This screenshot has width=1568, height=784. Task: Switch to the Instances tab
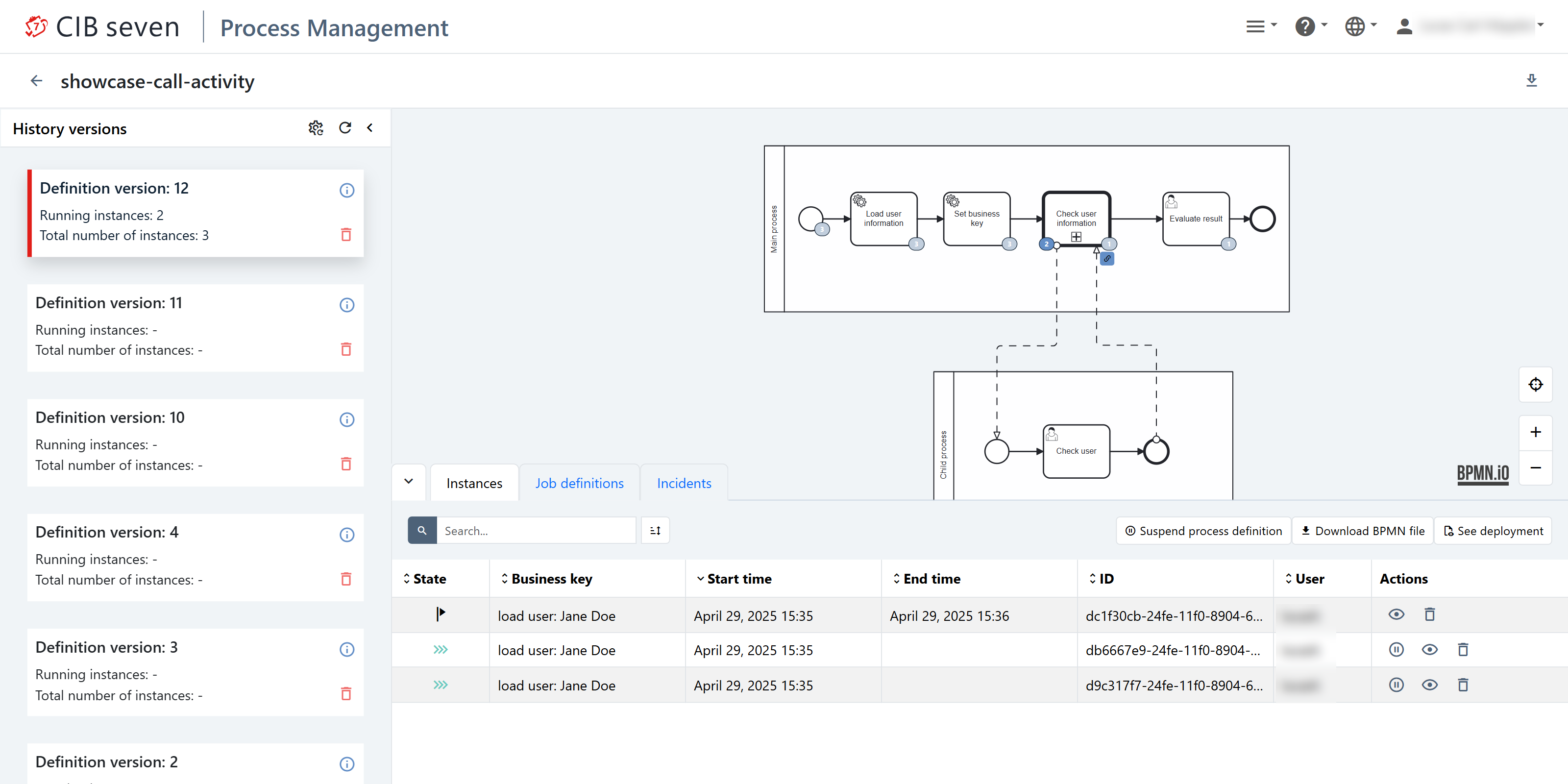(474, 483)
